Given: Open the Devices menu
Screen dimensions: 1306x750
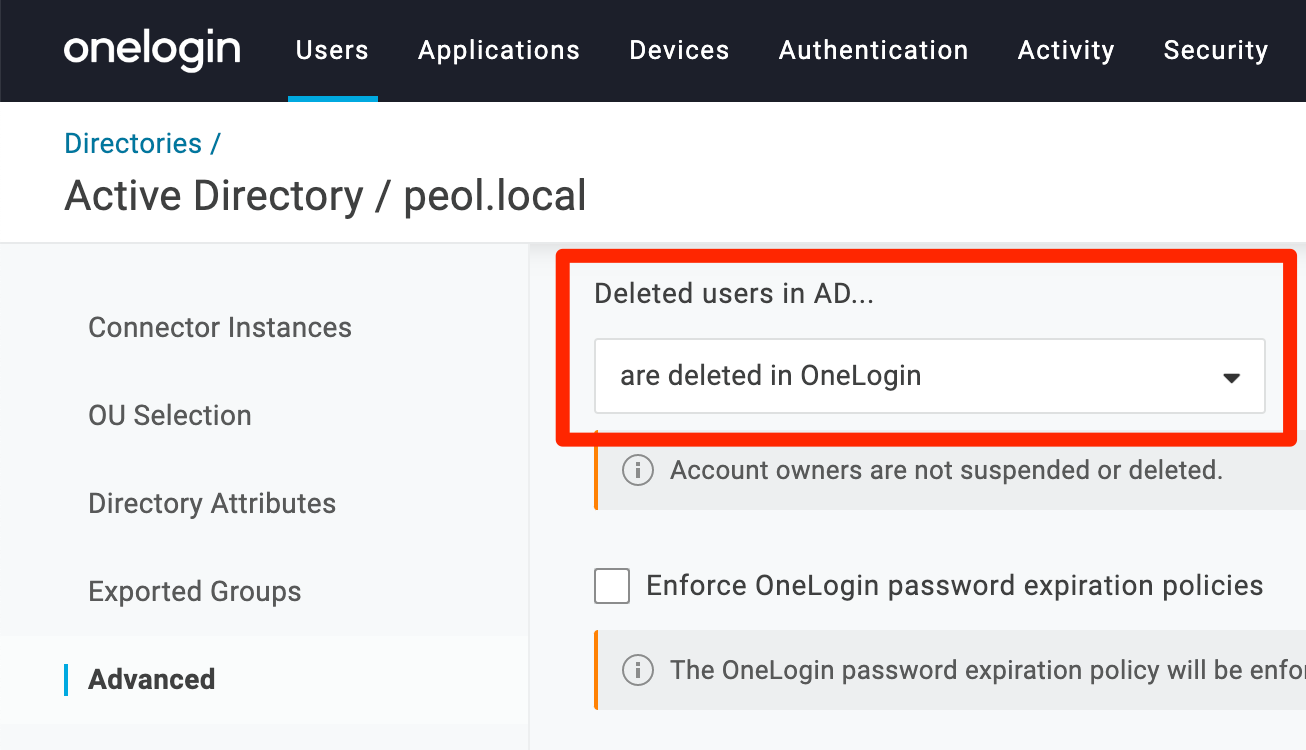Looking at the screenshot, I should 679,50.
